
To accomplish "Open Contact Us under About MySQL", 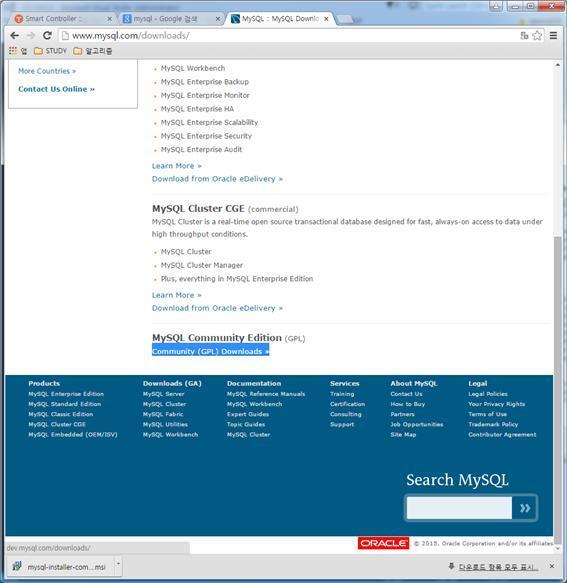I will (406, 394).
